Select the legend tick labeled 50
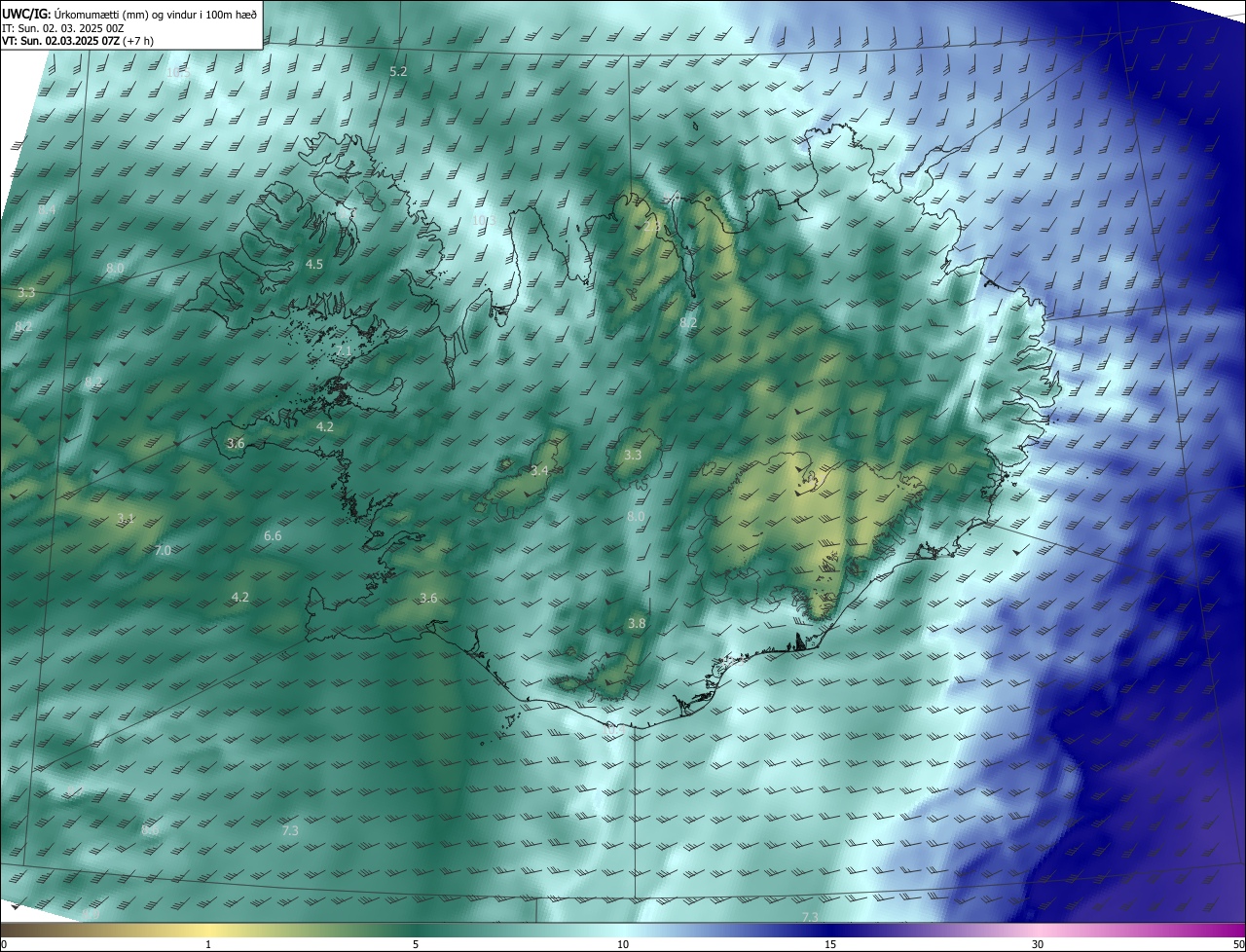Screen dimensions: 1246x952 (1238, 944)
